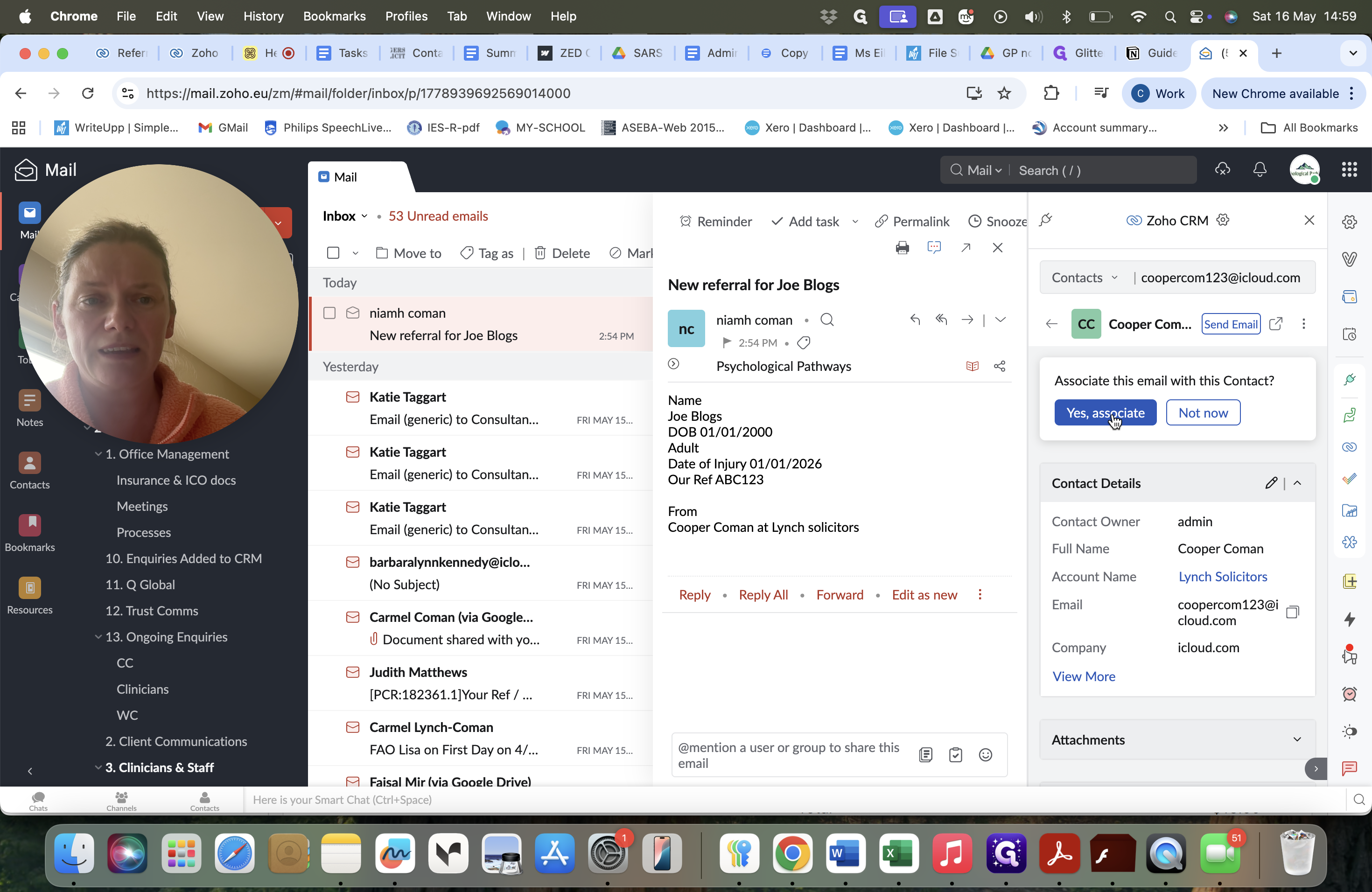Click reply-all arrow icon in email header
Image resolution: width=1372 pixels, height=892 pixels.
tap(941, 319)
